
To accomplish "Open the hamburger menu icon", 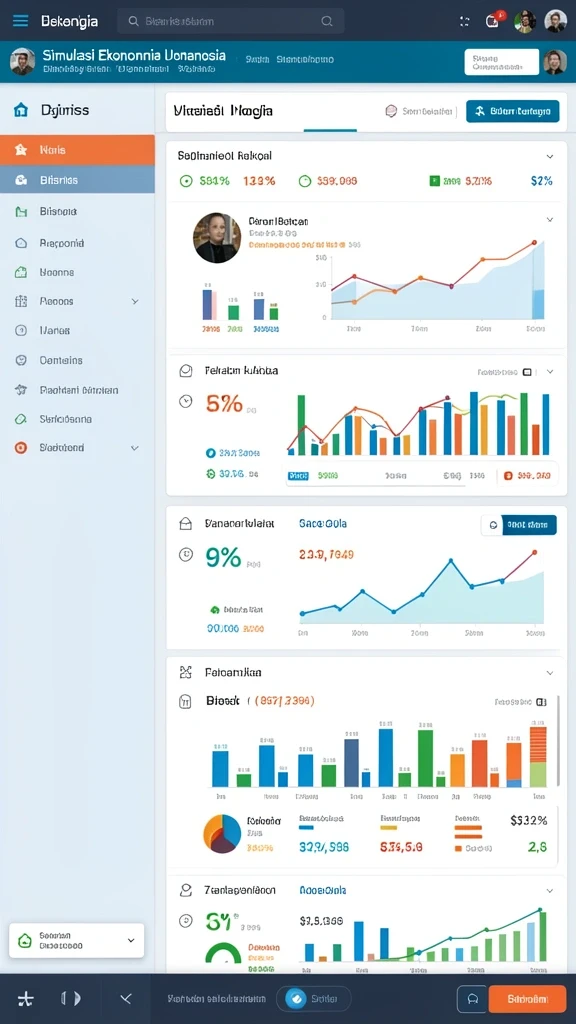I will (x=20, y=21).
